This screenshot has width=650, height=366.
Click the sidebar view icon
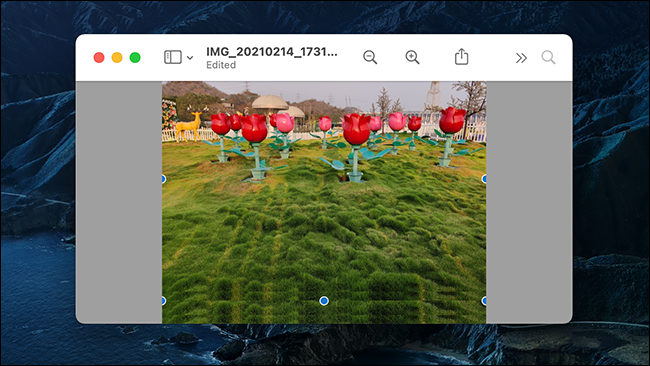point(172,57)
